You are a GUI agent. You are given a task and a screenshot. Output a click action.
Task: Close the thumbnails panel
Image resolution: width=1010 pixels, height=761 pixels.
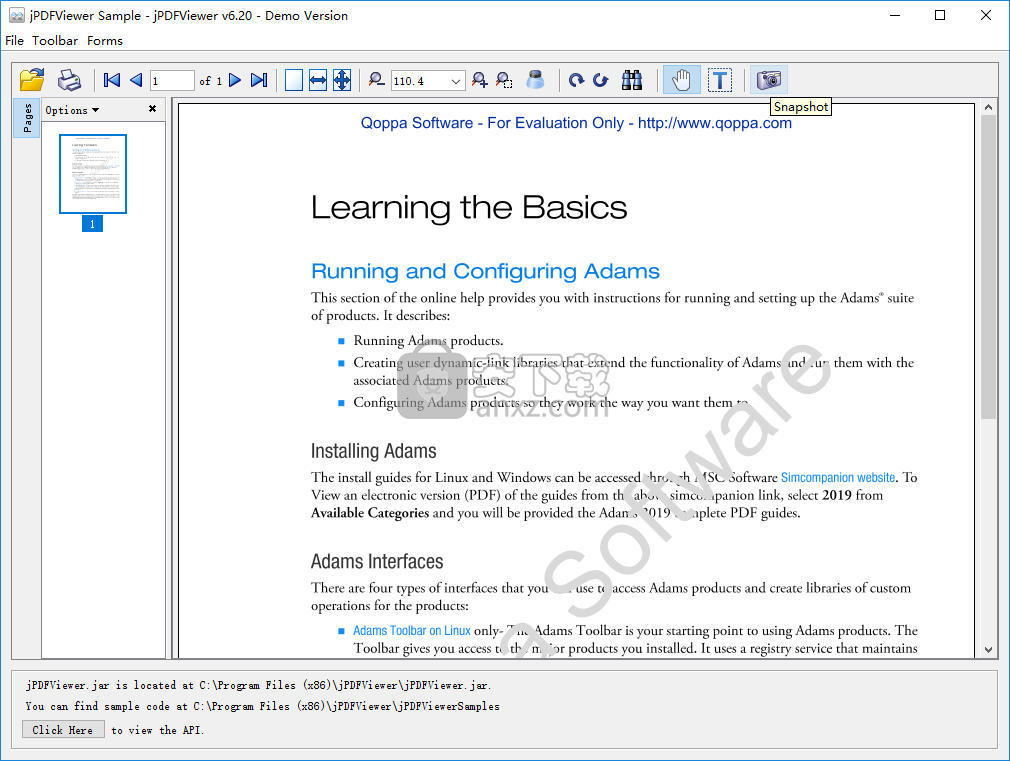[153, 109]
